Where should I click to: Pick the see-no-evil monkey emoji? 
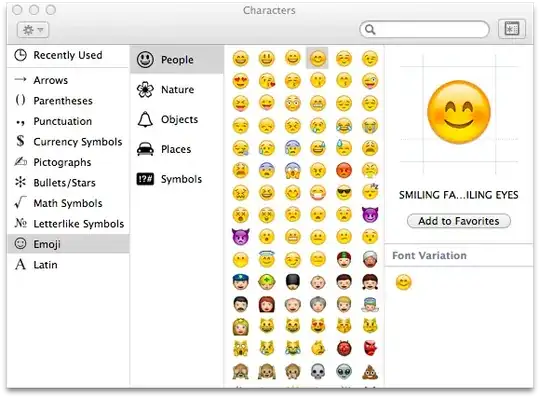241,371
